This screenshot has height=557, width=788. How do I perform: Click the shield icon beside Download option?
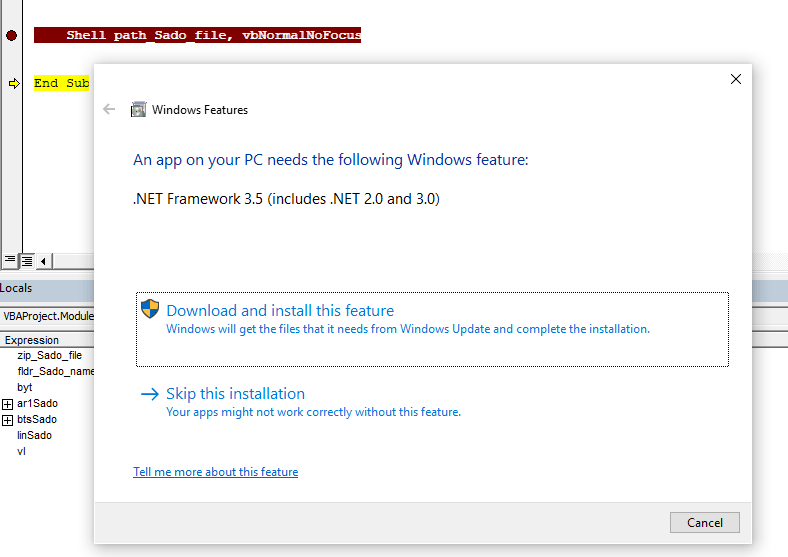point(150,309)
